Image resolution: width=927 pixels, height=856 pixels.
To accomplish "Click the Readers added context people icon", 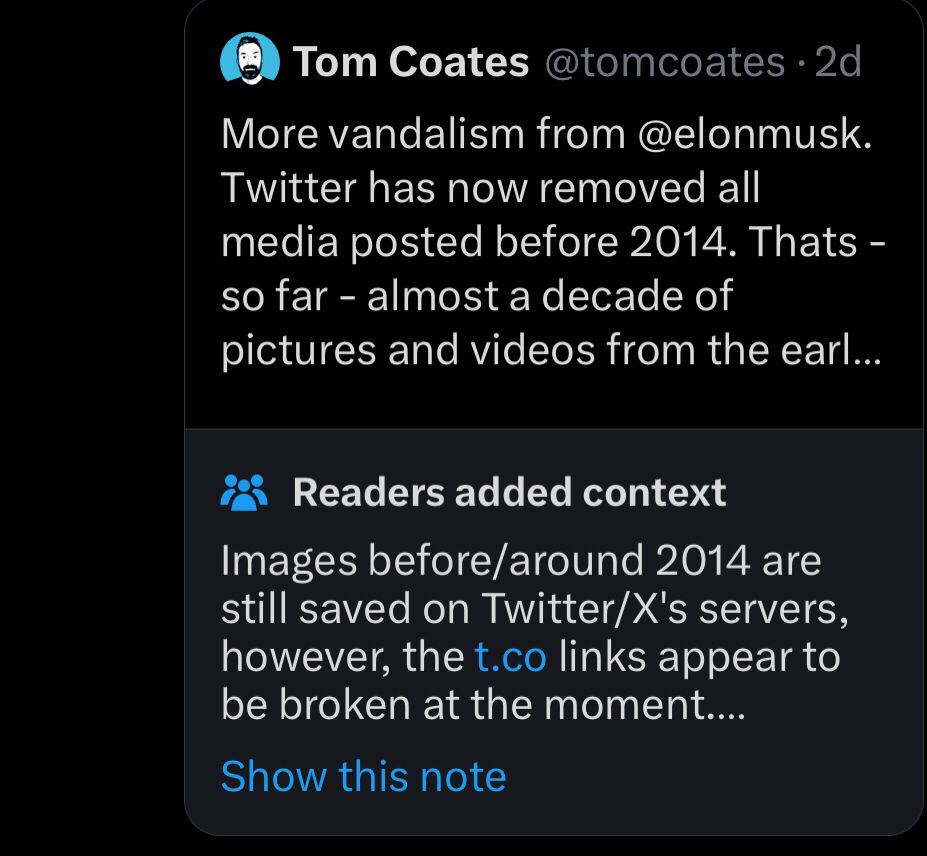I will (243, 492).
